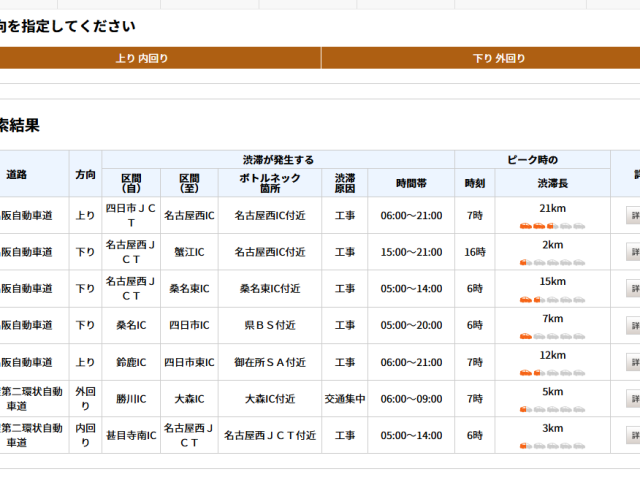Click the 06:00～09:00 time range cell
The height and width of the screenshot is (480, 640).
(x=411, y=399)
